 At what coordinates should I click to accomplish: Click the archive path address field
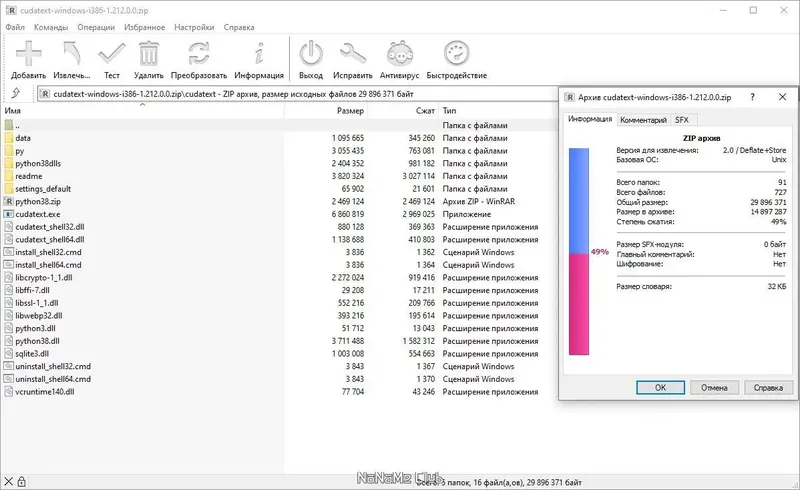pos(297,94)
